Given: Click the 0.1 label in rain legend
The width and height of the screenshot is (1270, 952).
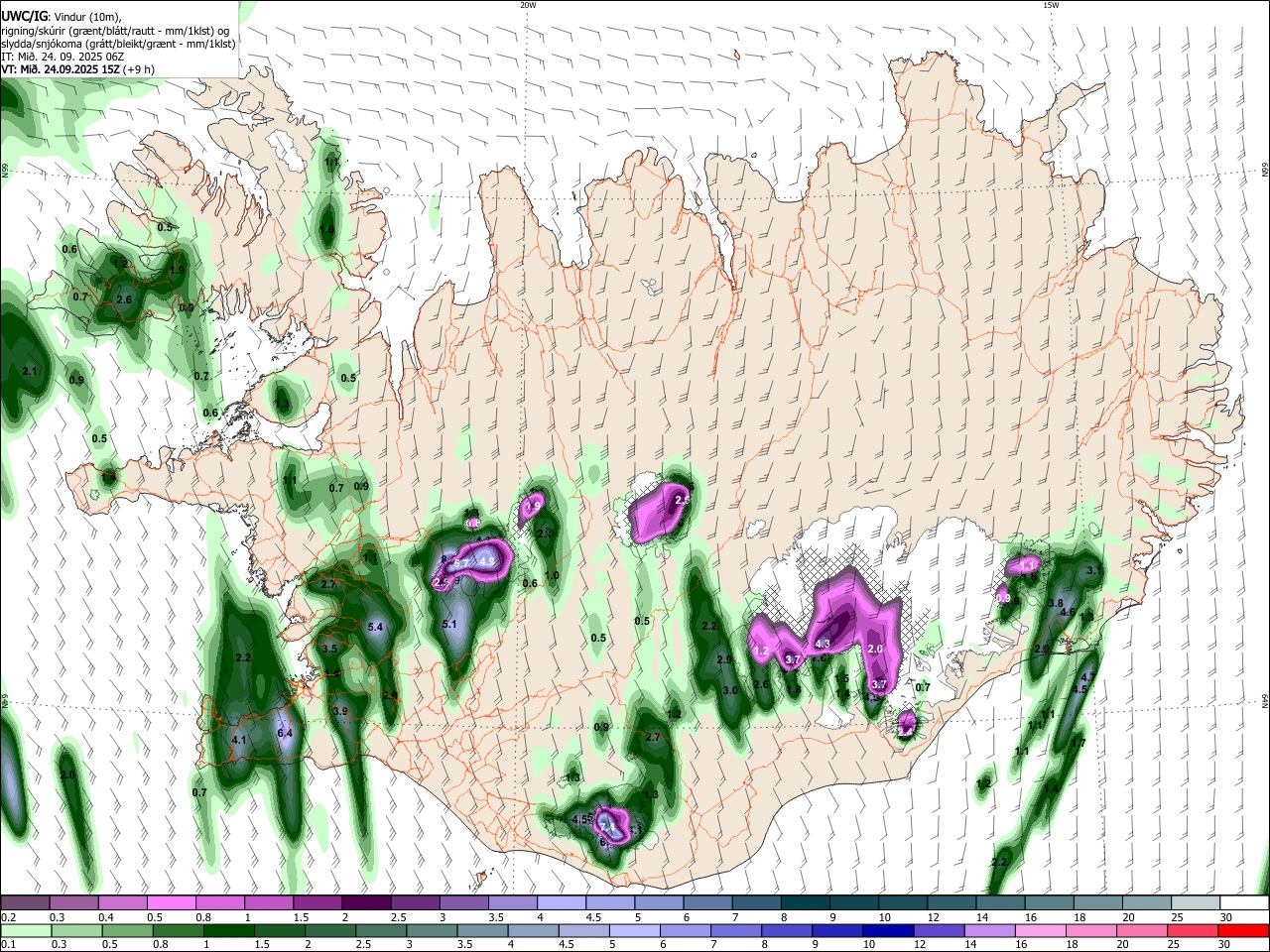Looking at the screenshot, I should 8,945.
